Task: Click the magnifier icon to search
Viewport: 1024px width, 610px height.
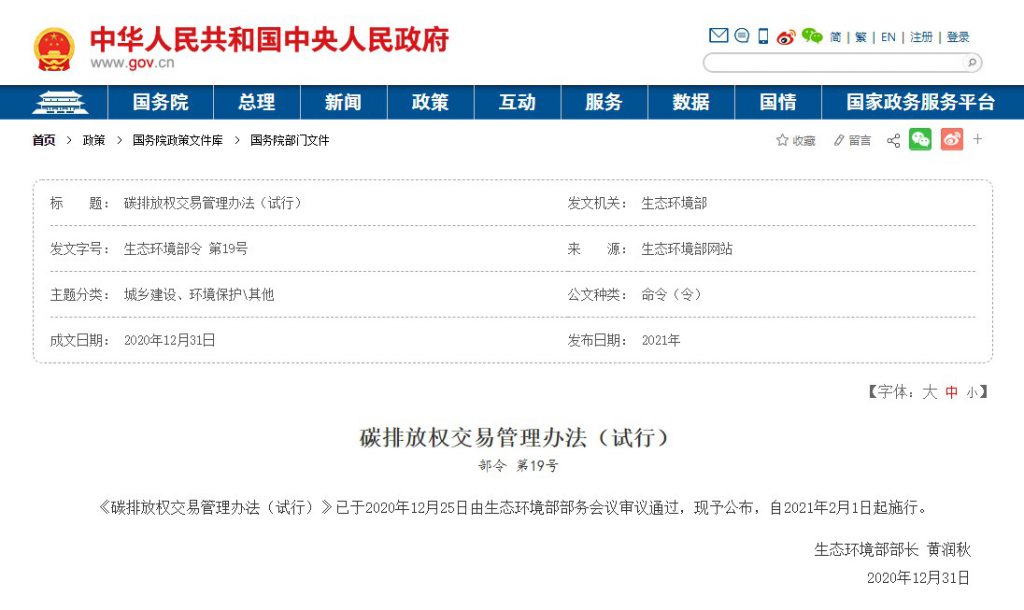Action: 969,62
